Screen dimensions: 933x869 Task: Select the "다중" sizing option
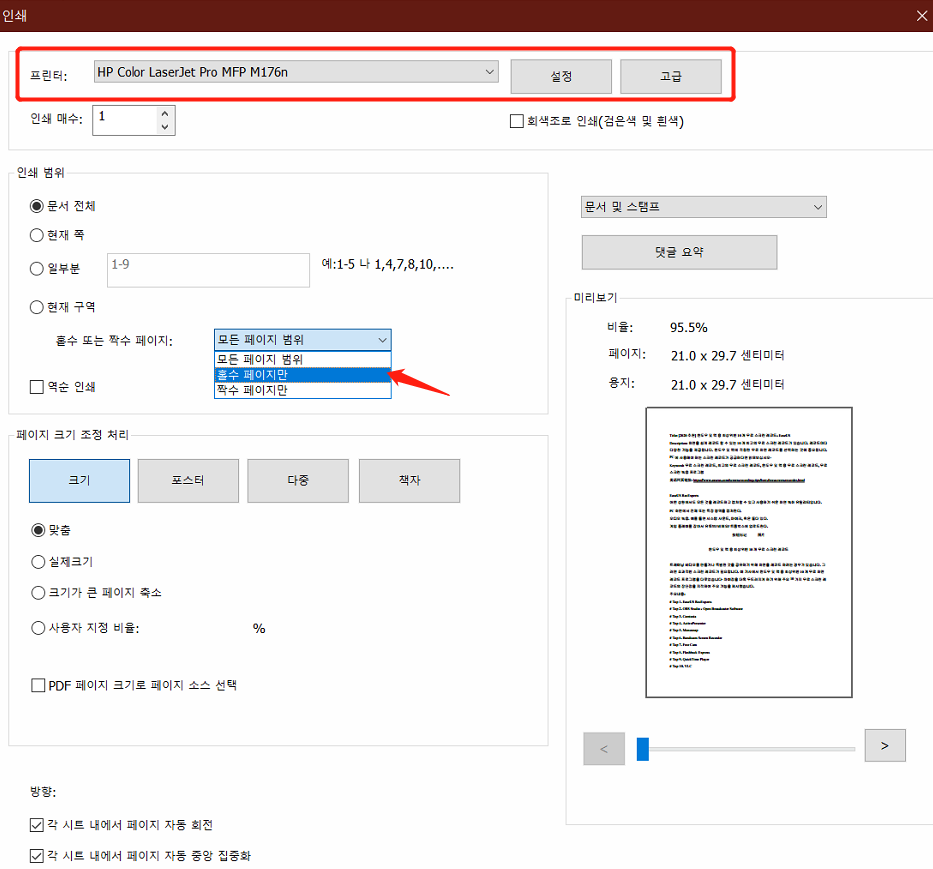(297, 480)
